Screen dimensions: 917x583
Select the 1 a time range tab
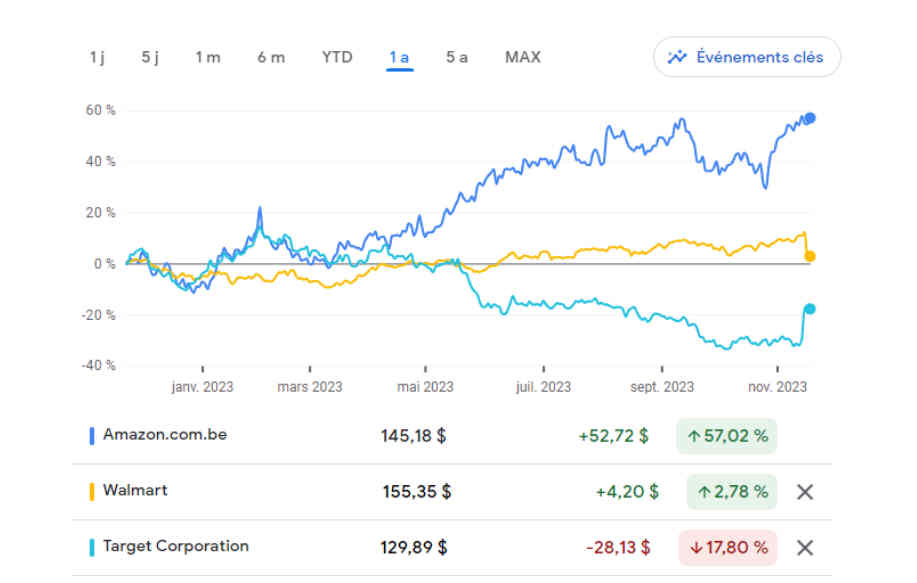pos(399,57)
